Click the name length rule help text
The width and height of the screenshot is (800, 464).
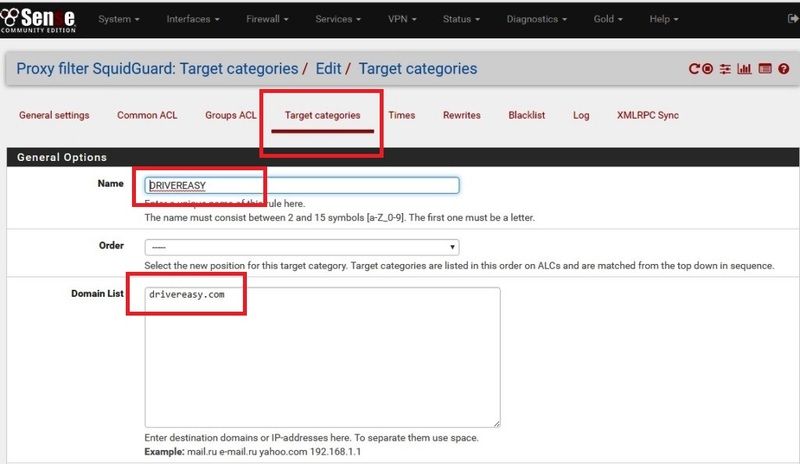click(x=339, y=217)
